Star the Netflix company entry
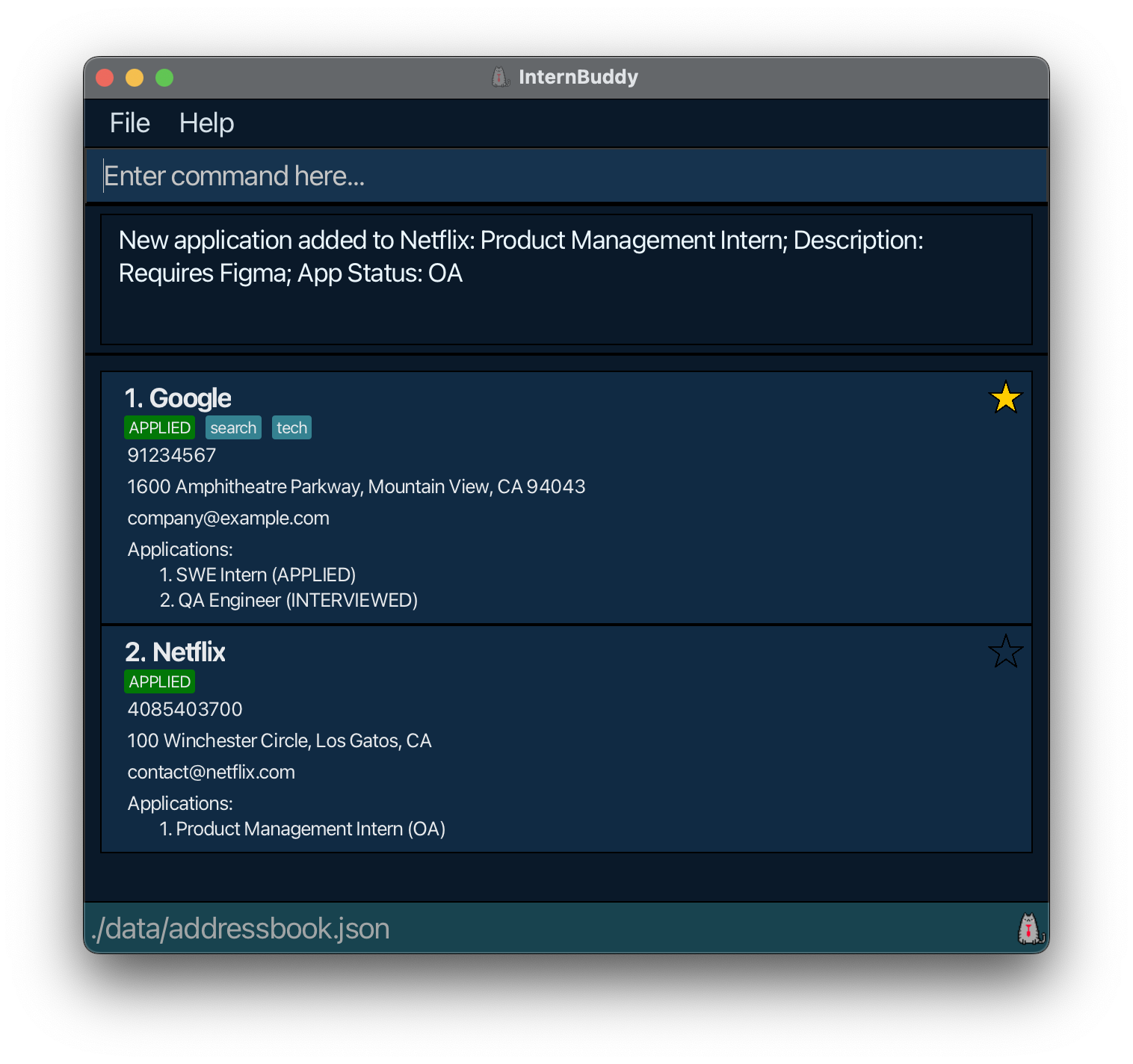This screenshot has width=1133, height=1064. click(x=1005, y=652)
